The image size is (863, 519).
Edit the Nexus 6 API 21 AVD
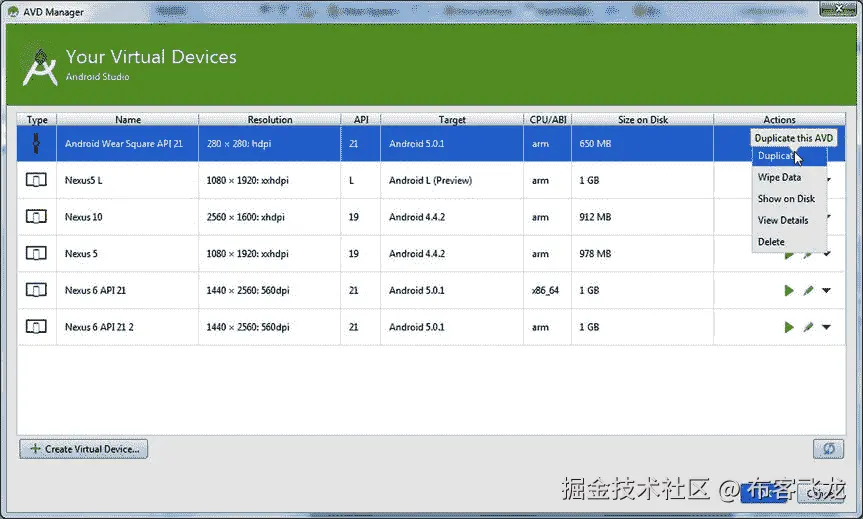808,291
